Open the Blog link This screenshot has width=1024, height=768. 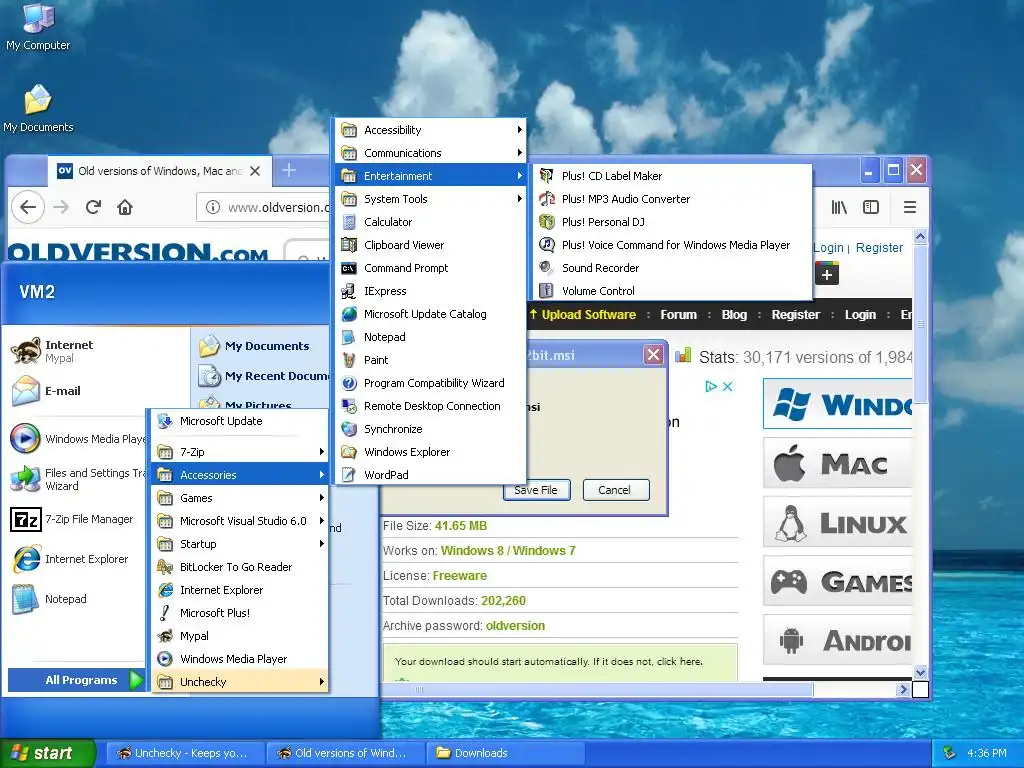(x=734, y=315)
